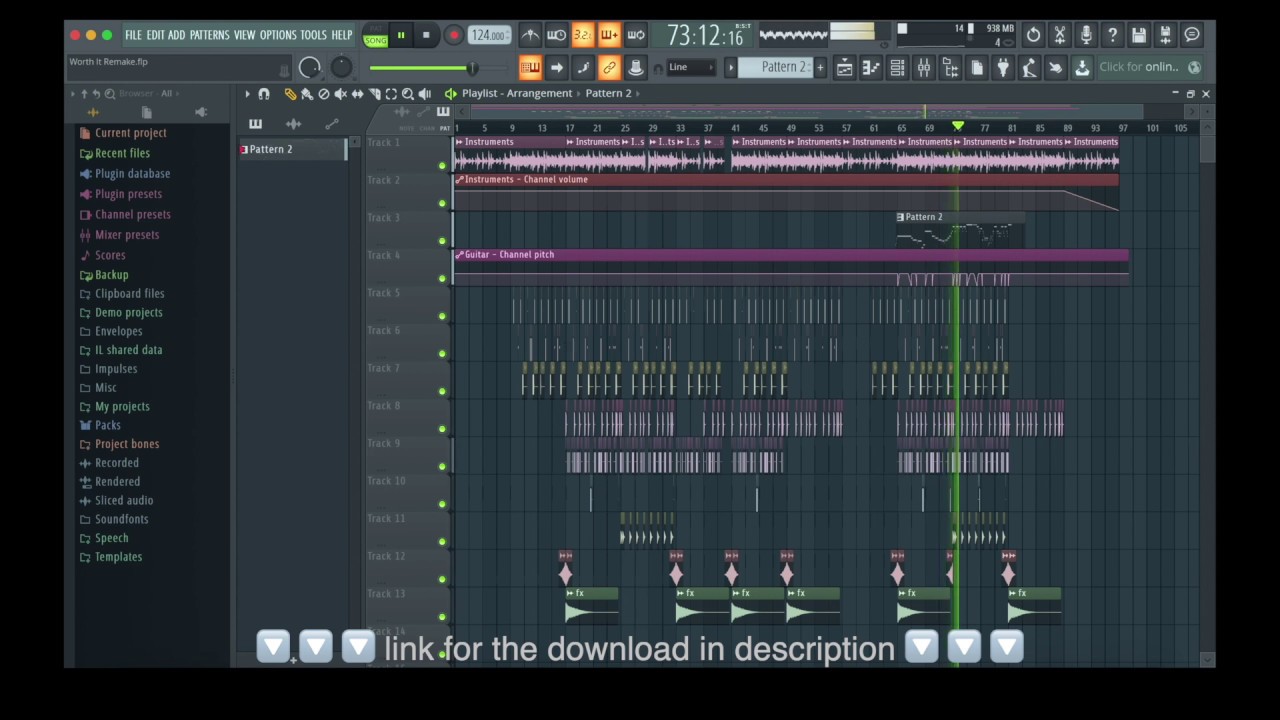
Task: Select the Slip tool in playlist toolbar
Action: click(x=357, y=94)
